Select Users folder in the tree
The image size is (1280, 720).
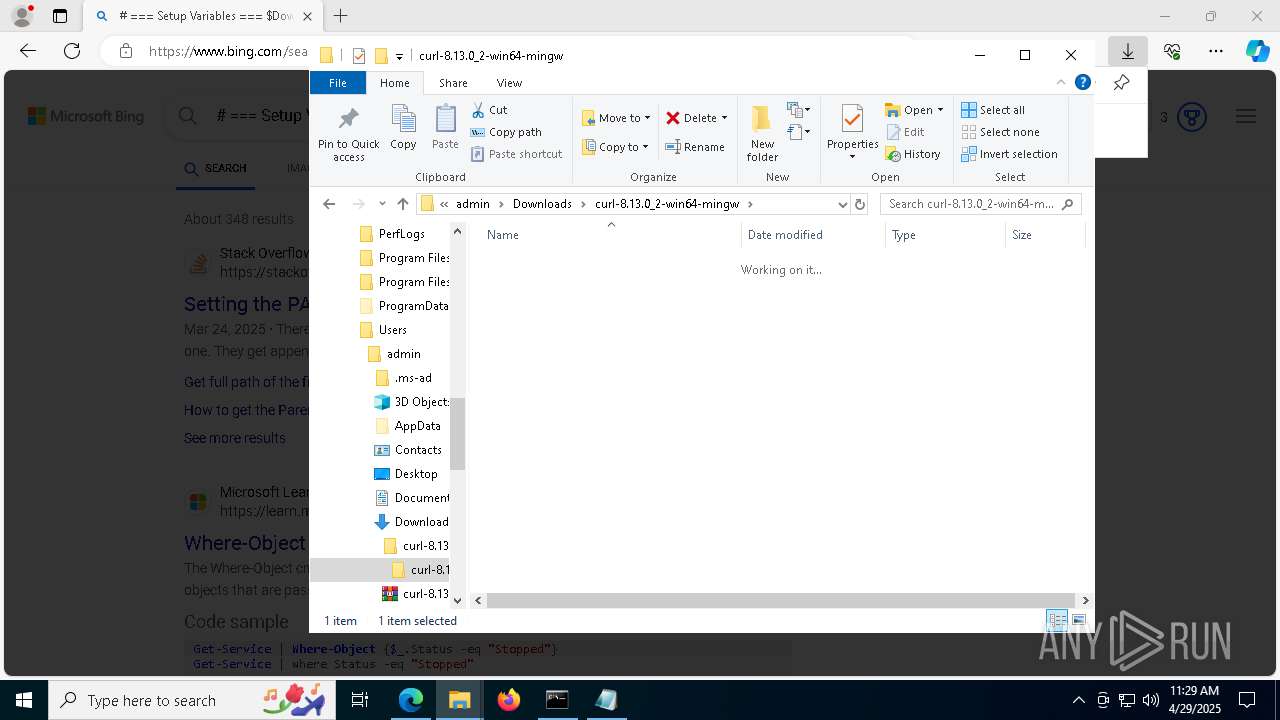[383, 330]
